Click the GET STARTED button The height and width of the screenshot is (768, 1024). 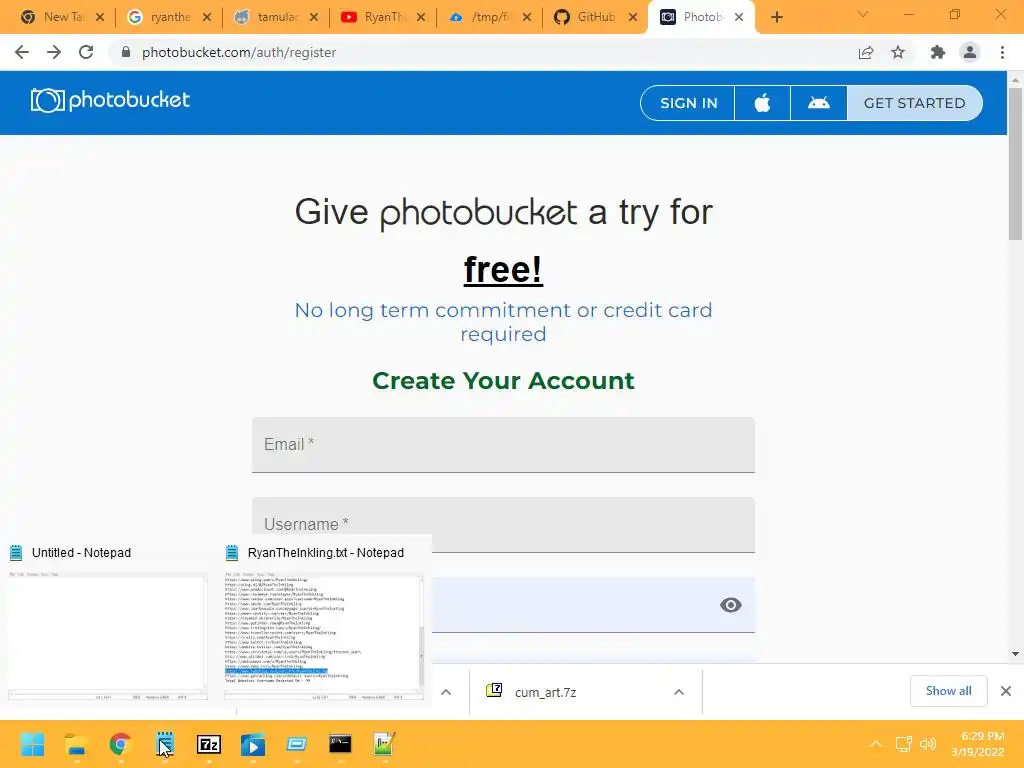(x=914, y=103)
